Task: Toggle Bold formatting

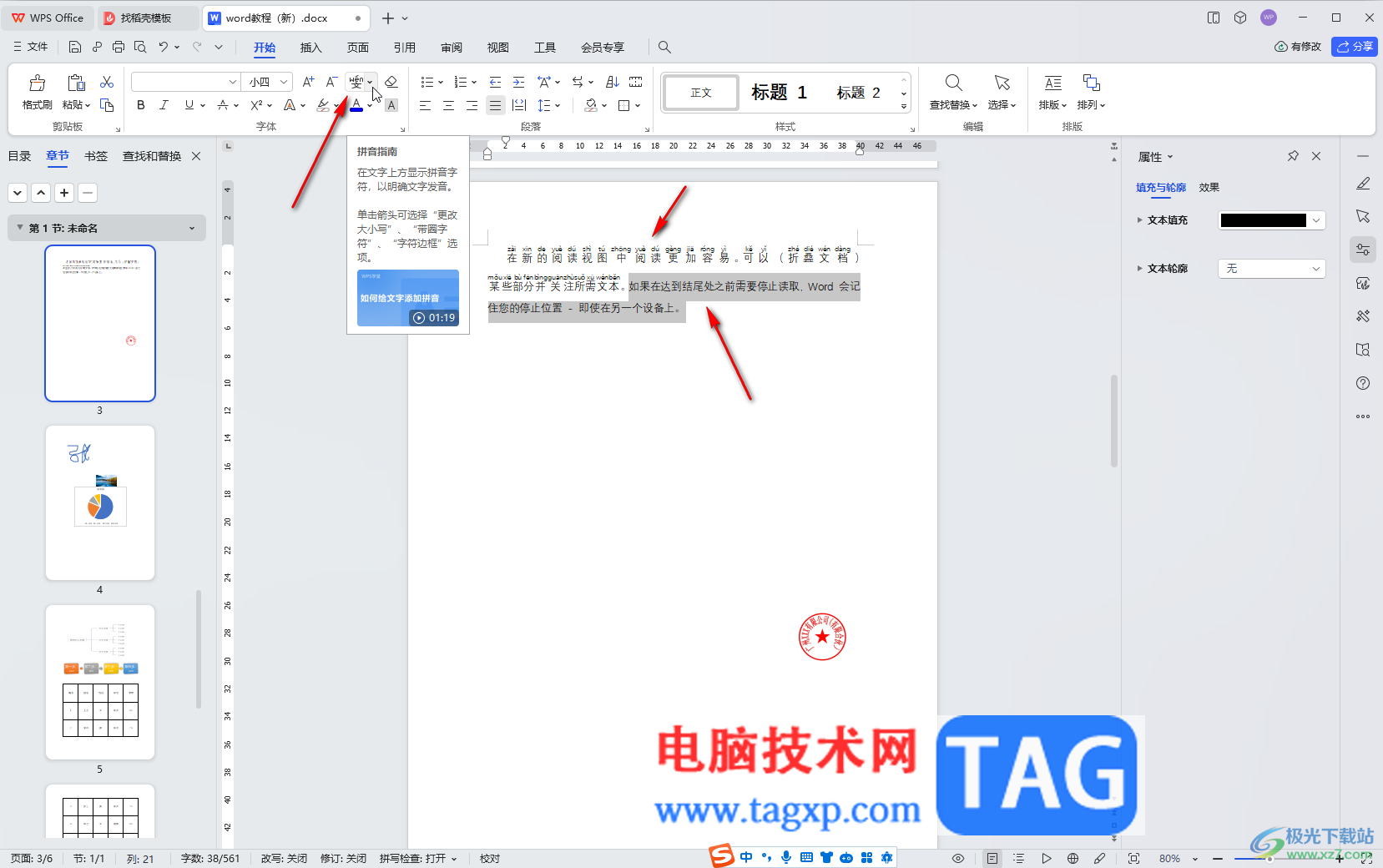Action: coord(141,105)
